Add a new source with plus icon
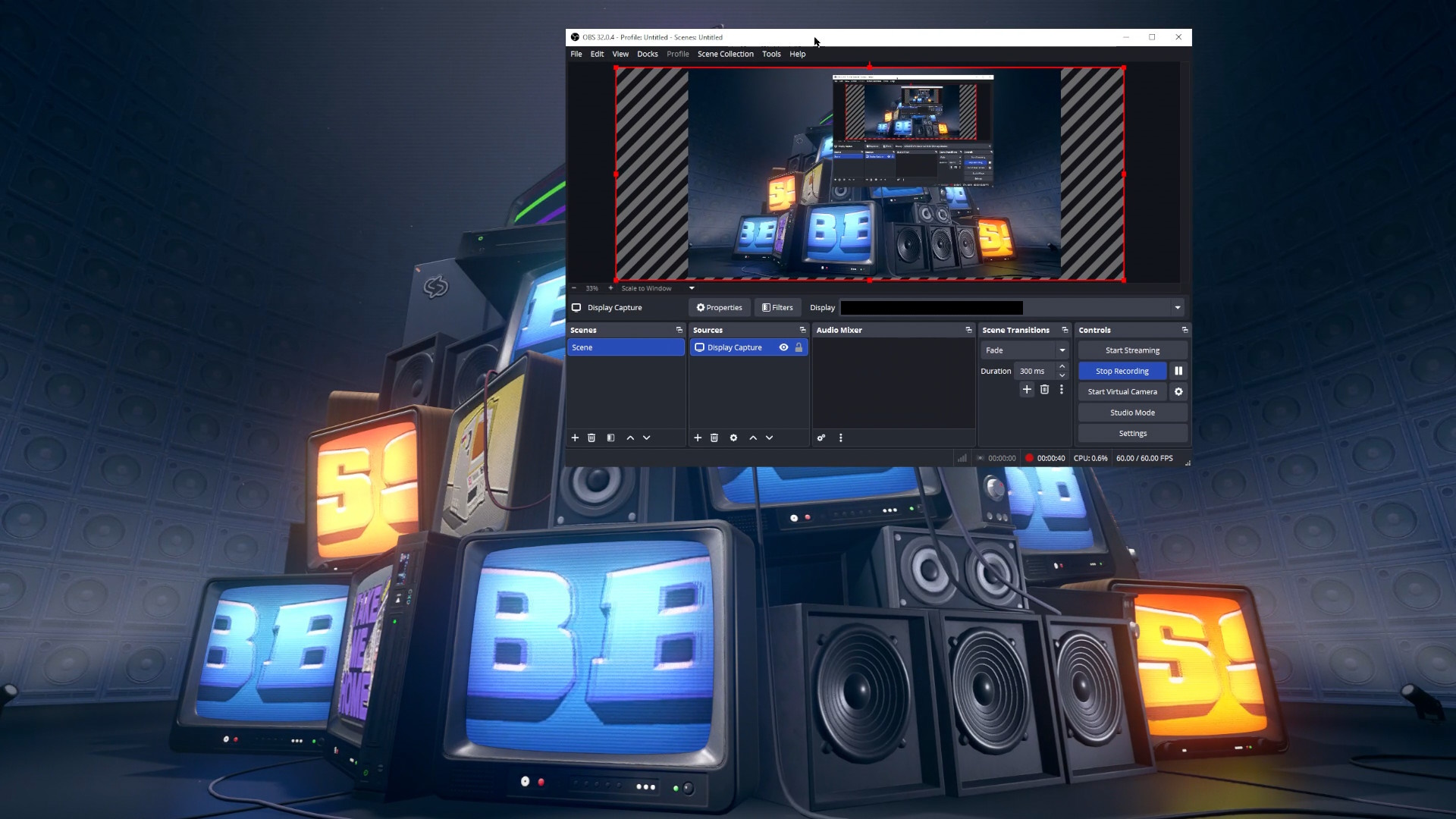 pos(698,438)
